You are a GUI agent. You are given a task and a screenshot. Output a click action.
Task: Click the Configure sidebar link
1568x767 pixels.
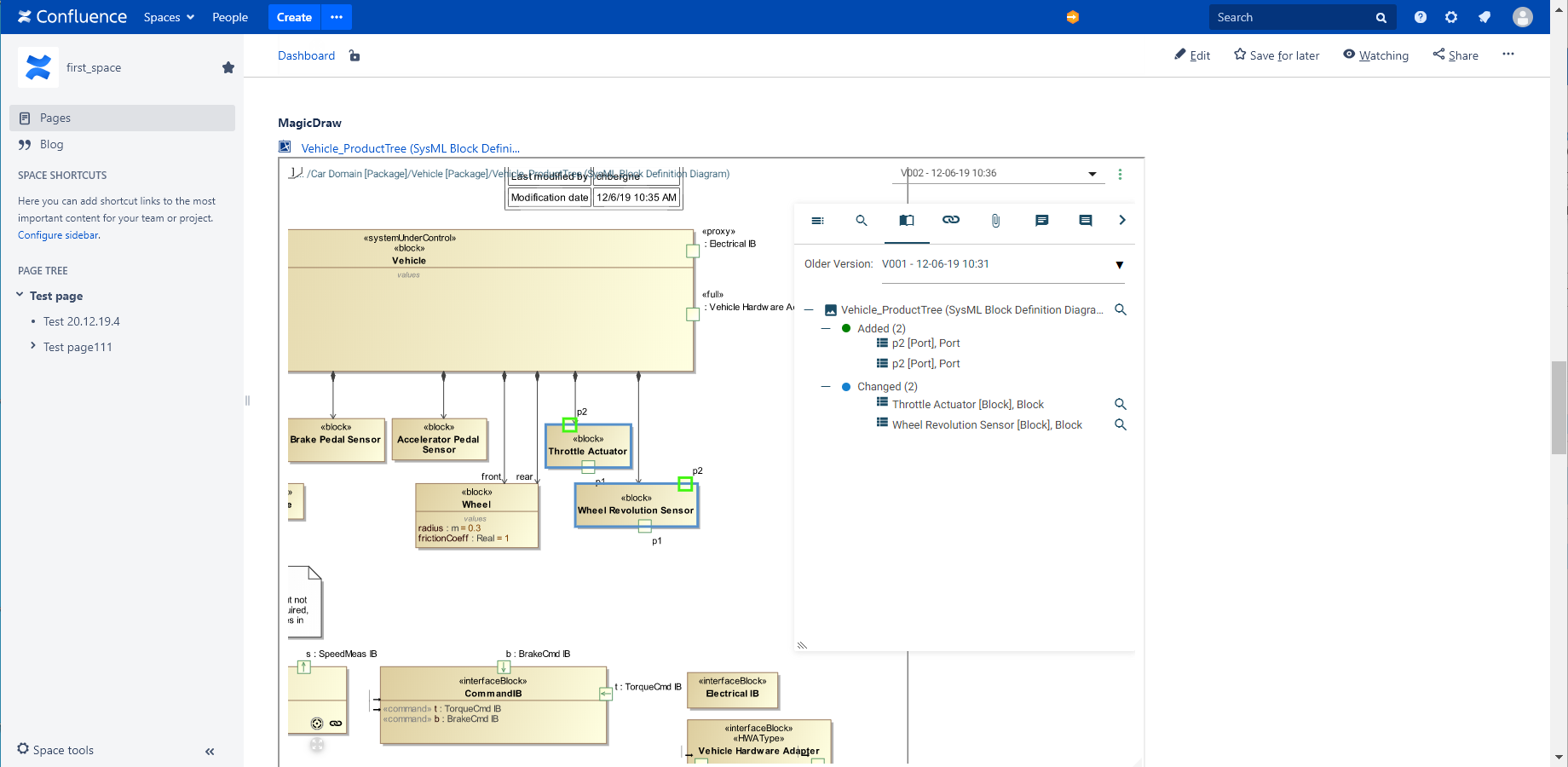(x=59, y=235)
